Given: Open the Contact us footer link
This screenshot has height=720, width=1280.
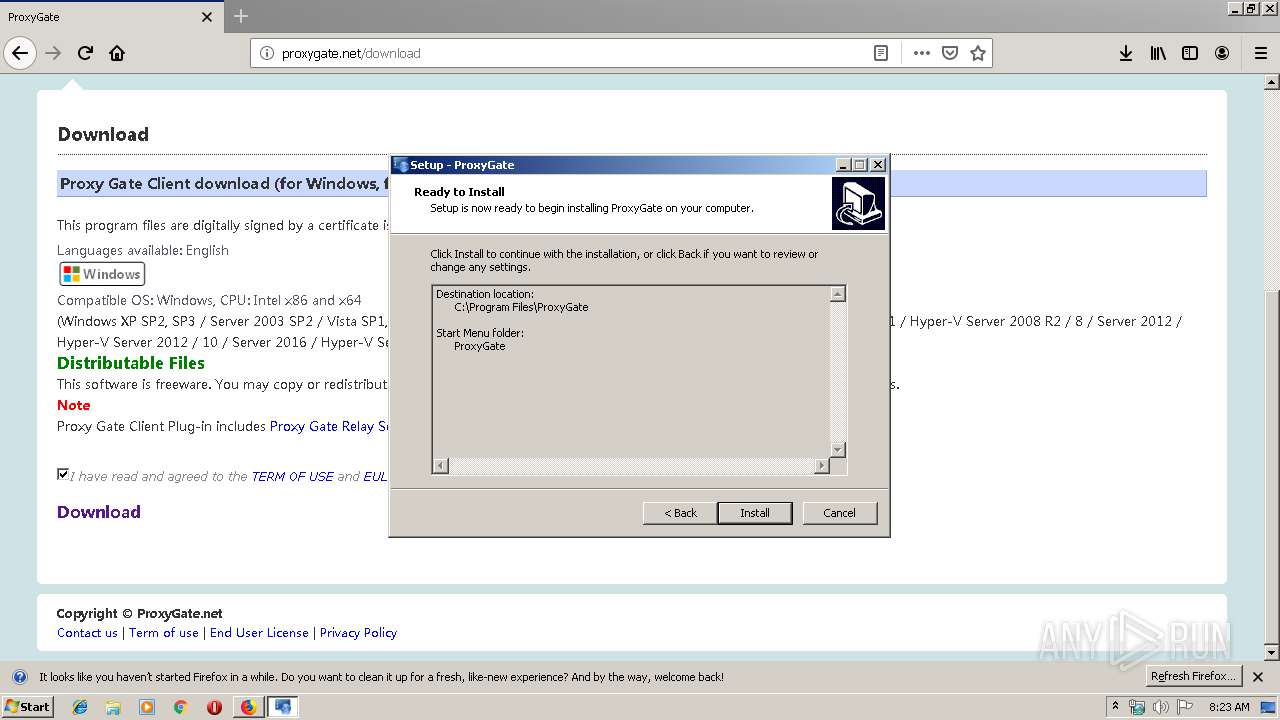Looking at the screenshot, I should coord(87,633).
